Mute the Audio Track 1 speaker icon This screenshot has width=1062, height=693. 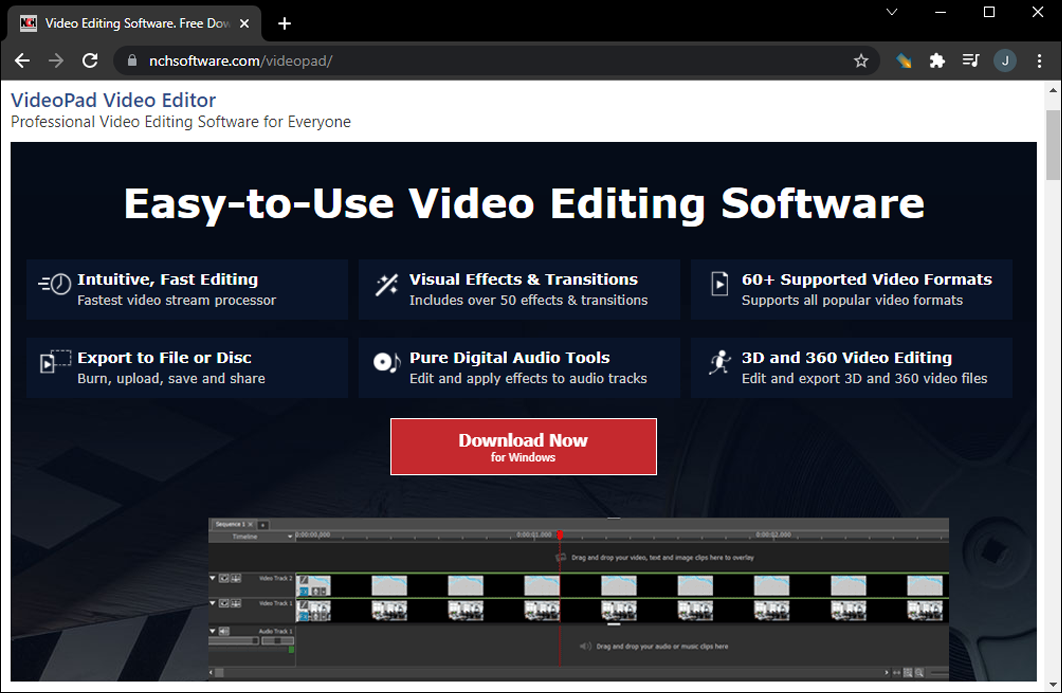[224, 631]
